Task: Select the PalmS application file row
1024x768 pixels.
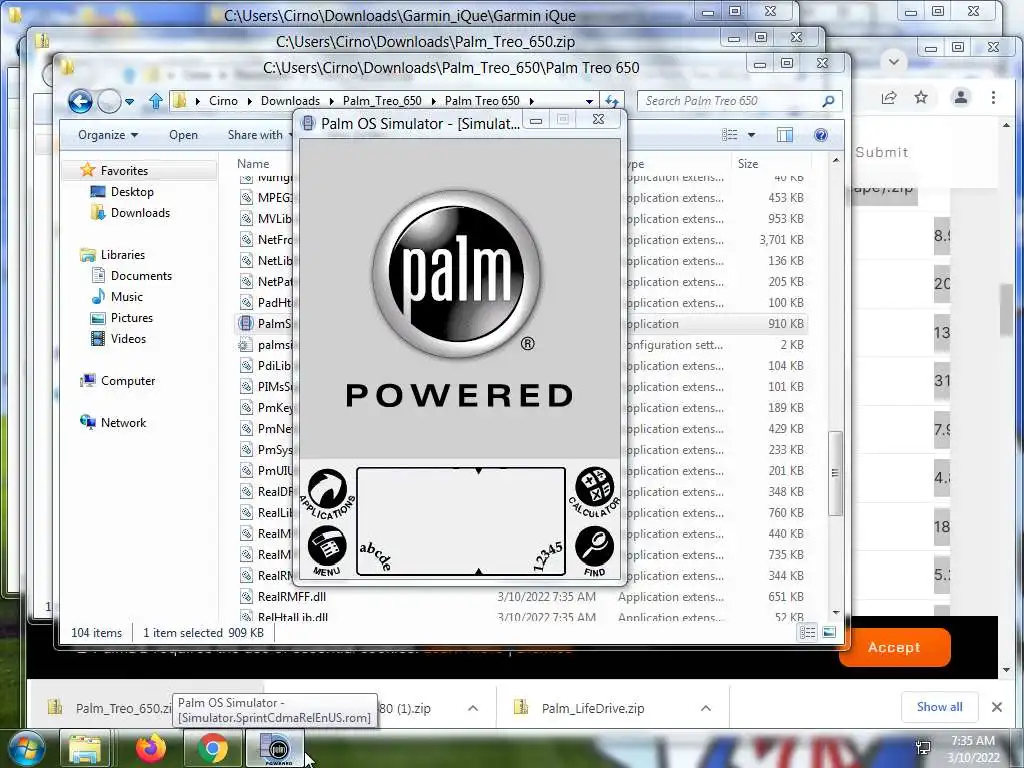Action: tap(520, 324)
